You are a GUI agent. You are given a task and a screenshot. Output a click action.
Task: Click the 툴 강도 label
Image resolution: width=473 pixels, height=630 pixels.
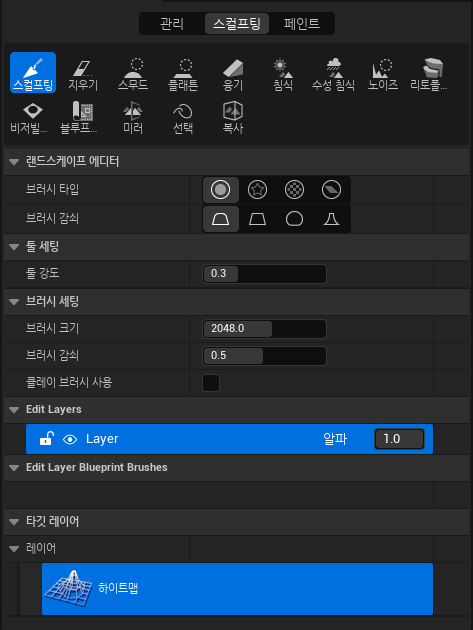[43, 274]
